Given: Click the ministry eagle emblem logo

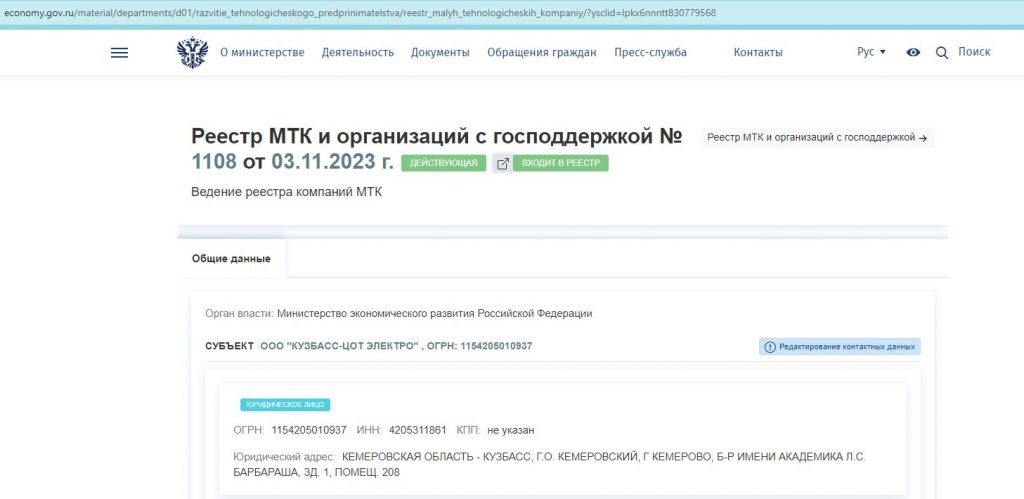Looking at the screenshot, I should click(192, 52).
